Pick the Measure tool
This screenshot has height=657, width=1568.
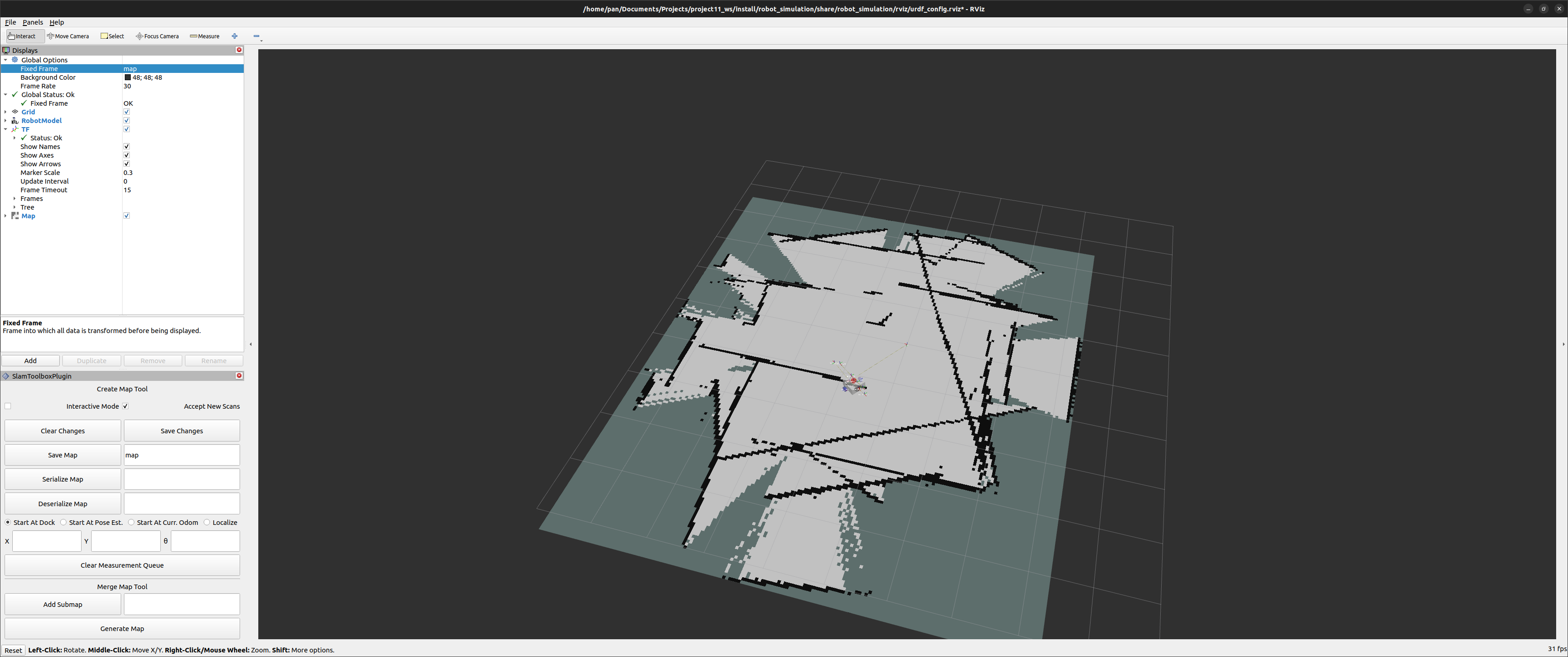205,36
